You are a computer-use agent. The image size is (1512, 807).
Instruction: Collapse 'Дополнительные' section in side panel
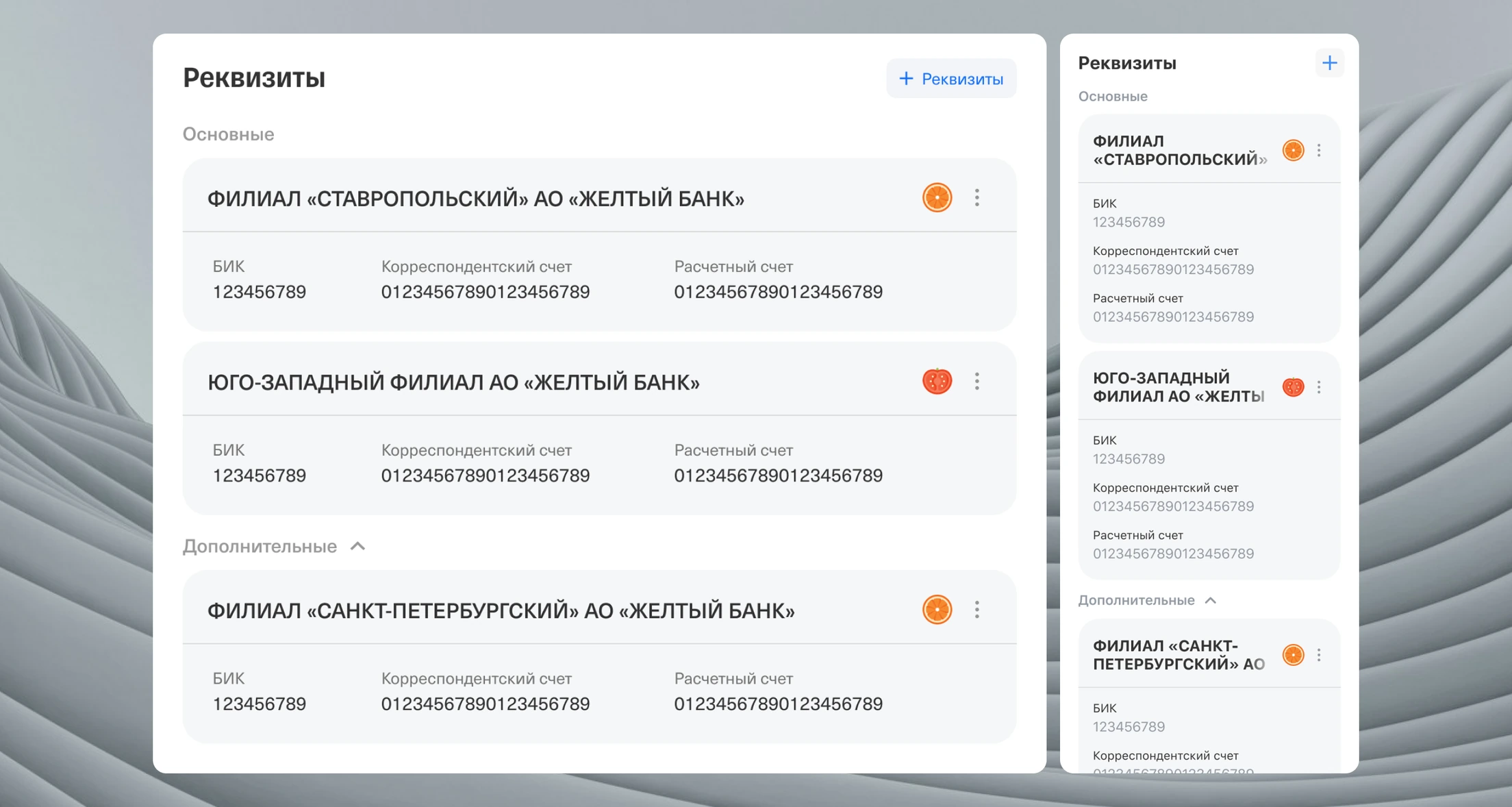pos(1210,600)
